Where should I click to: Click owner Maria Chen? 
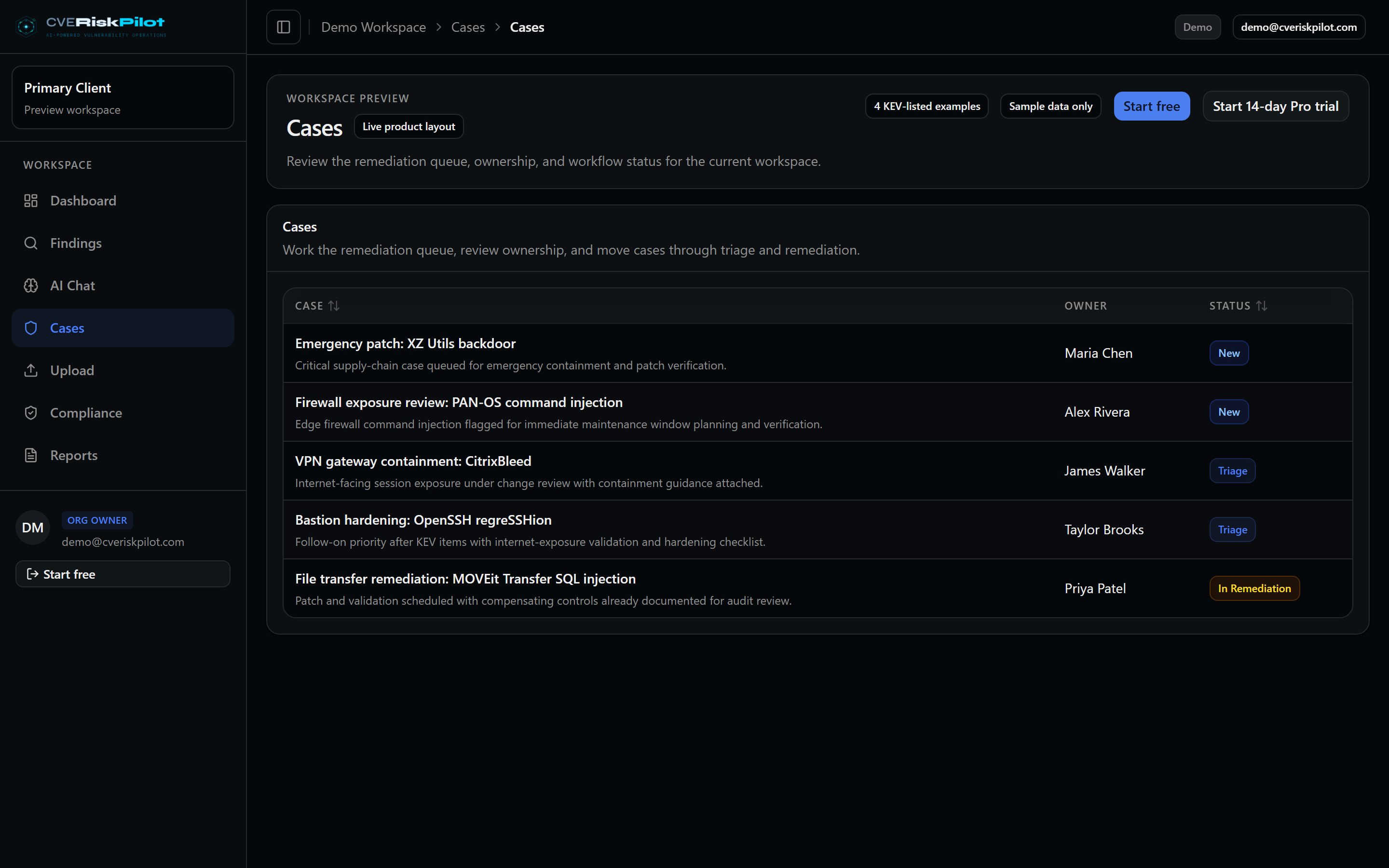[1099, 353]
